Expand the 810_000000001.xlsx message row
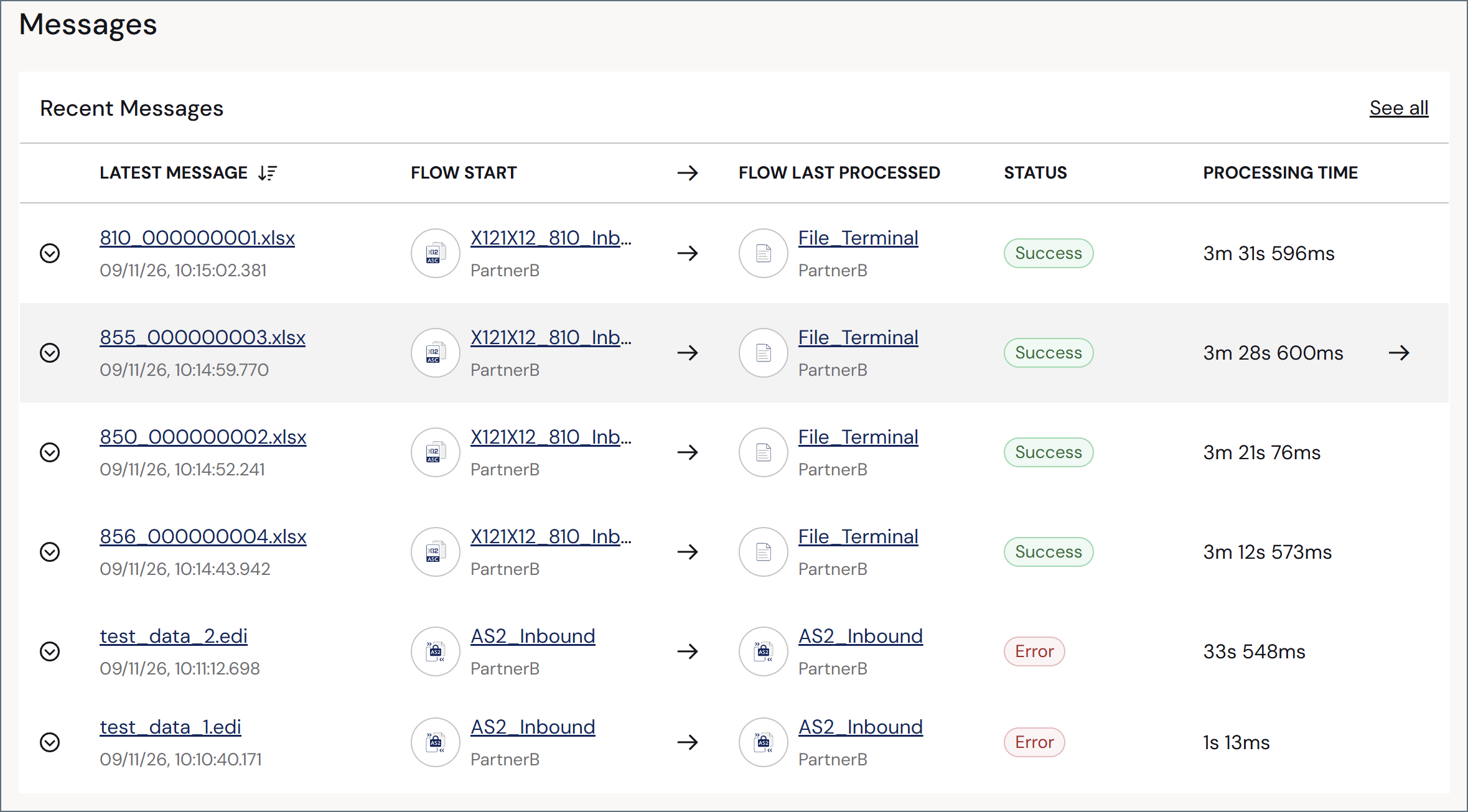 tap(50, 253)
